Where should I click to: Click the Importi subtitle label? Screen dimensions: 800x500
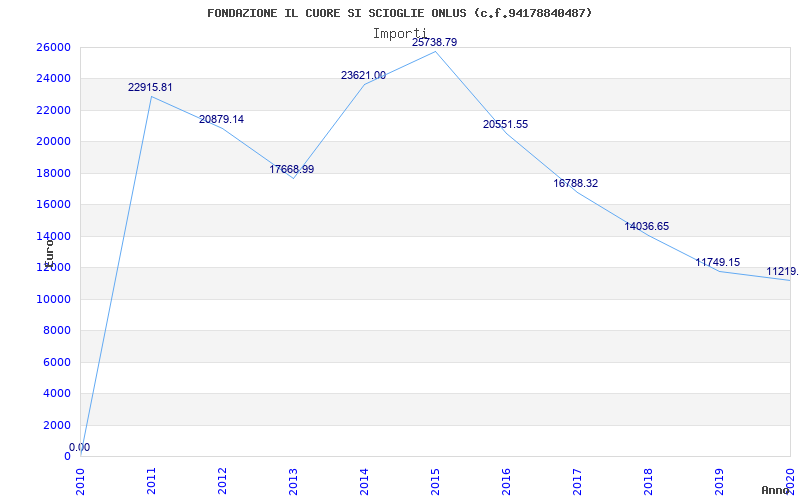(399, 34)
